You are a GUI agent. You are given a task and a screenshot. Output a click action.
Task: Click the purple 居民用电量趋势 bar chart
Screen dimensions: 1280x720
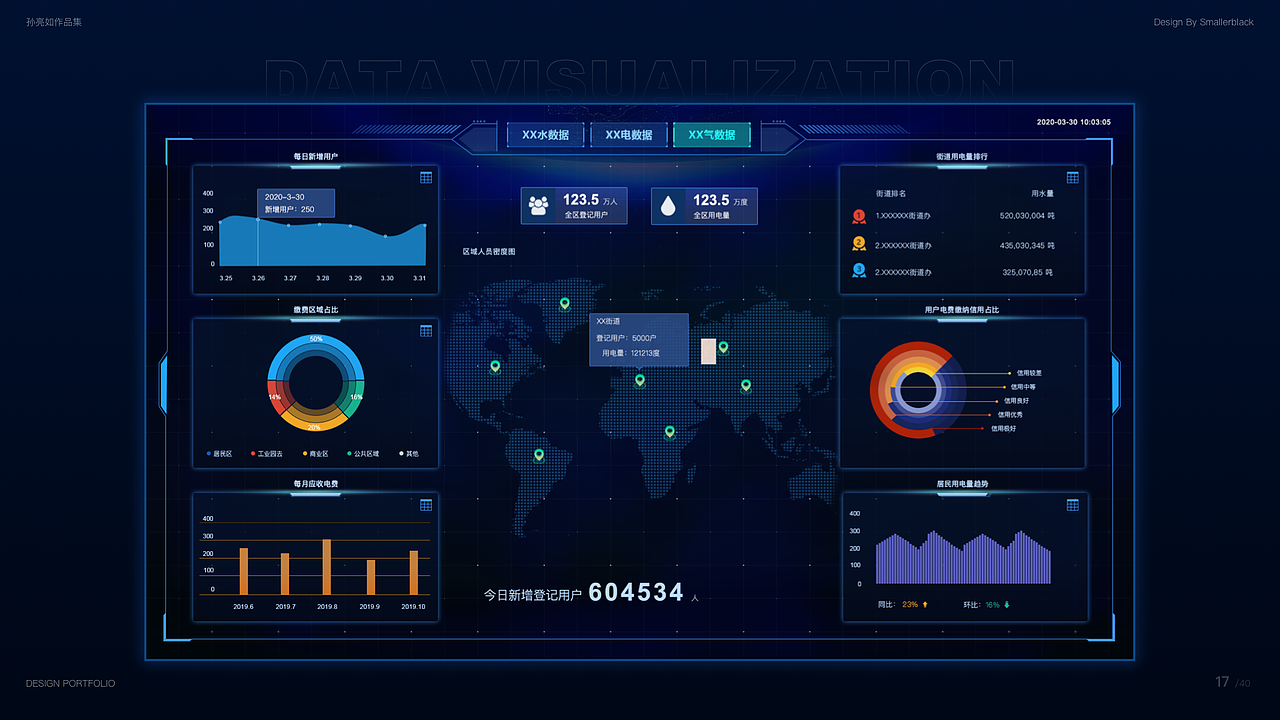coord(963,557)
